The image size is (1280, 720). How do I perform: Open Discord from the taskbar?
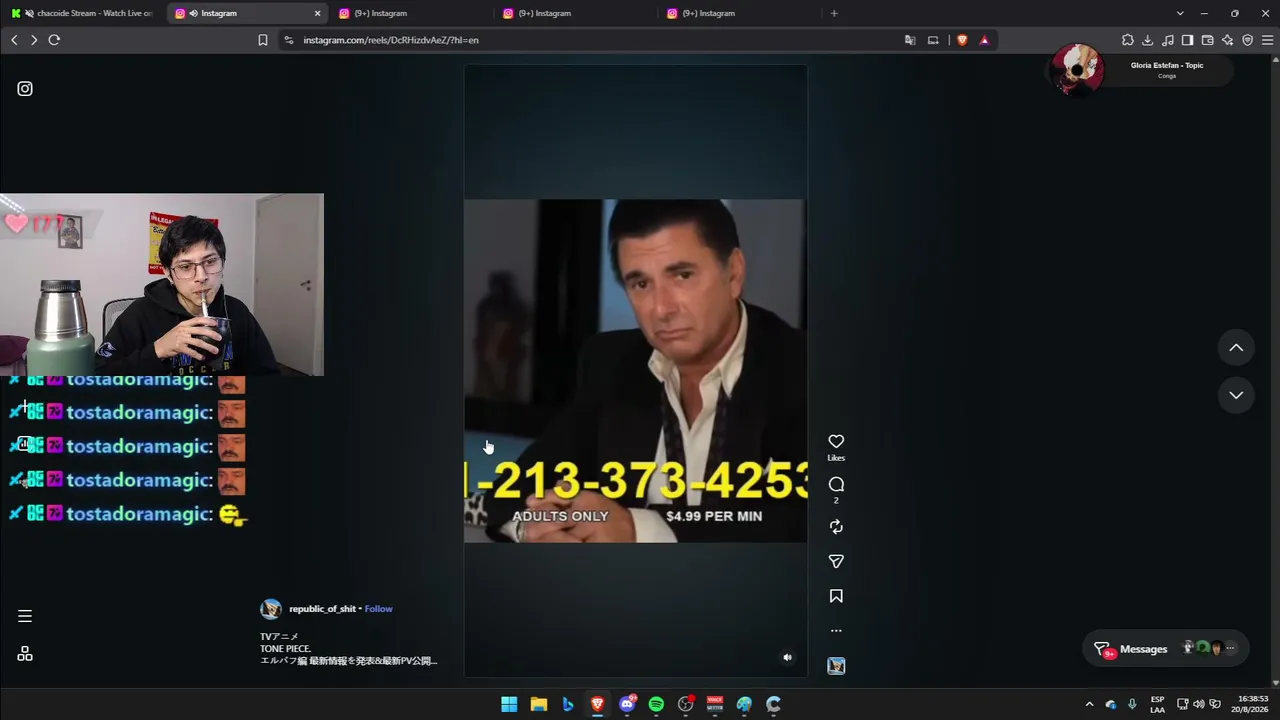point(627,704)
